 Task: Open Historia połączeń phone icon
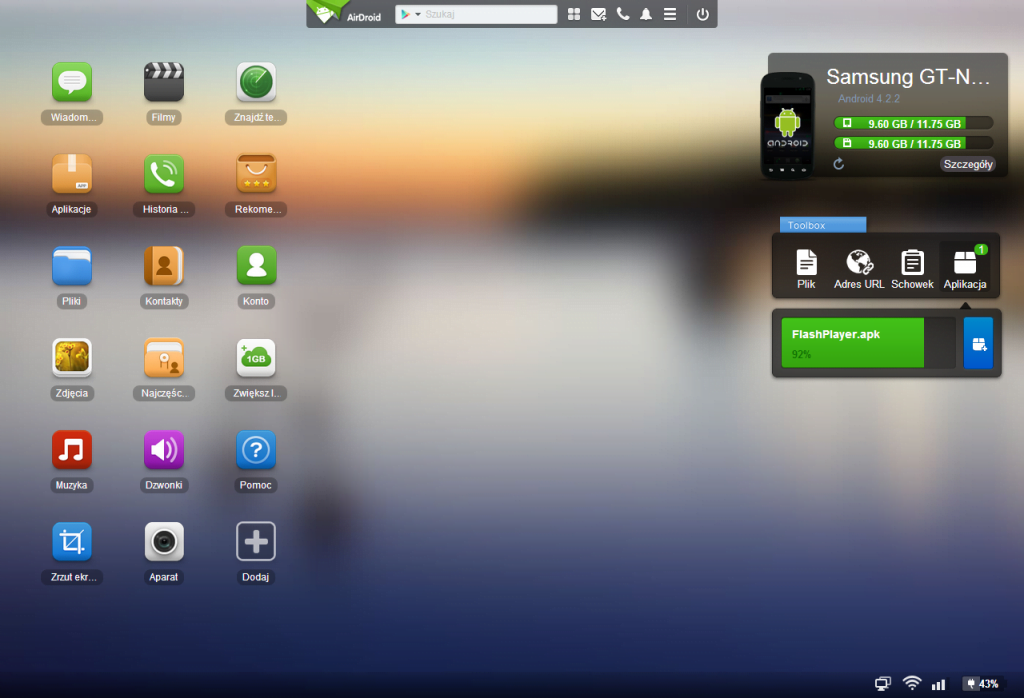coord(164,174)
